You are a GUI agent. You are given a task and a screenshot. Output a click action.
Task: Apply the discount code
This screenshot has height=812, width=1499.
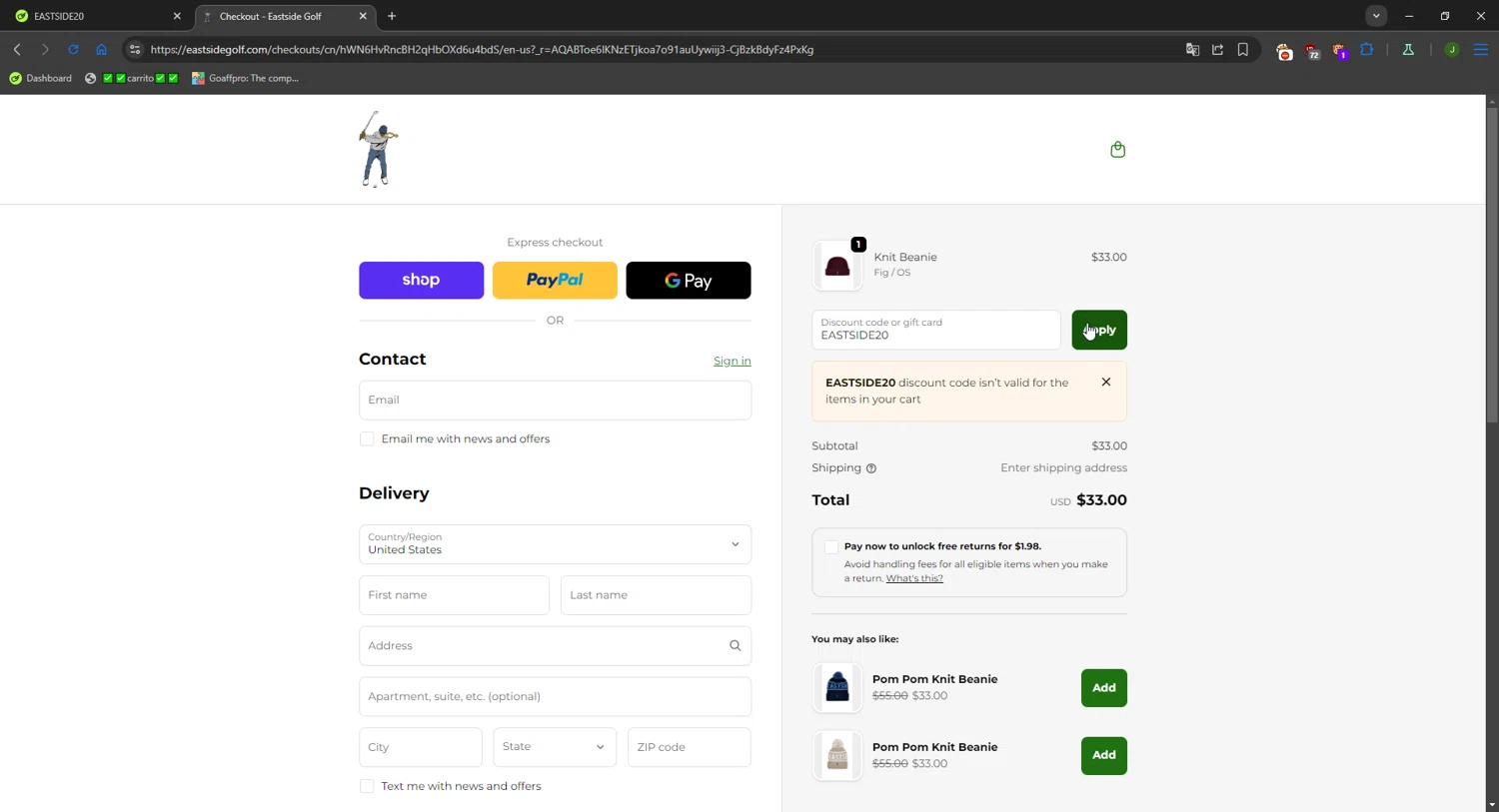coord(1099,330)
